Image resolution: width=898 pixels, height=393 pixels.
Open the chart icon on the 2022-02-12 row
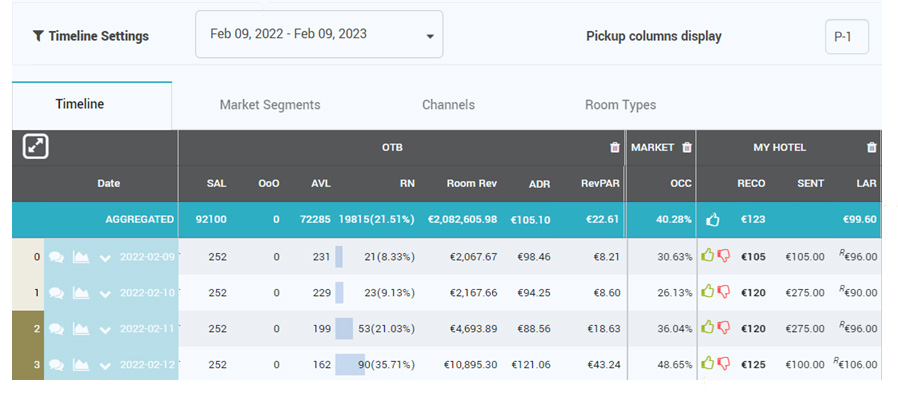coord(81,364)
